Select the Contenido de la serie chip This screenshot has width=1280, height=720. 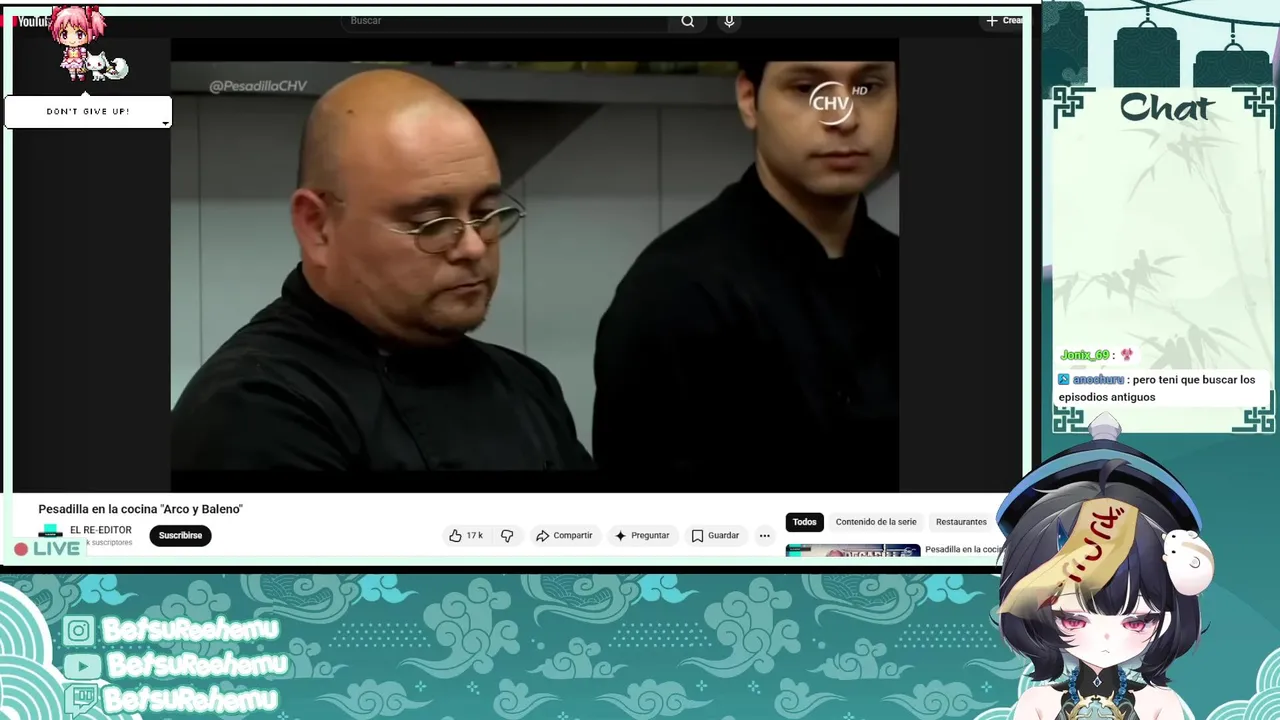click(x=876, y=522)
